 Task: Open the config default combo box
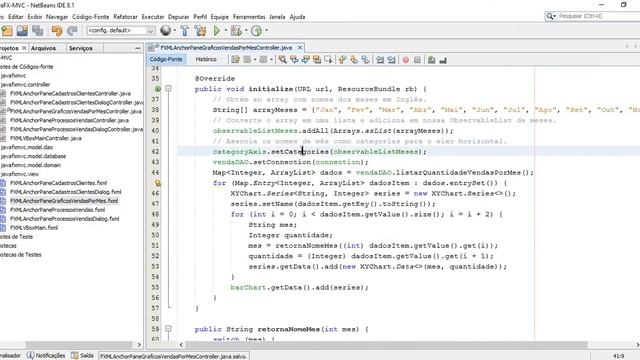[121, 31]
